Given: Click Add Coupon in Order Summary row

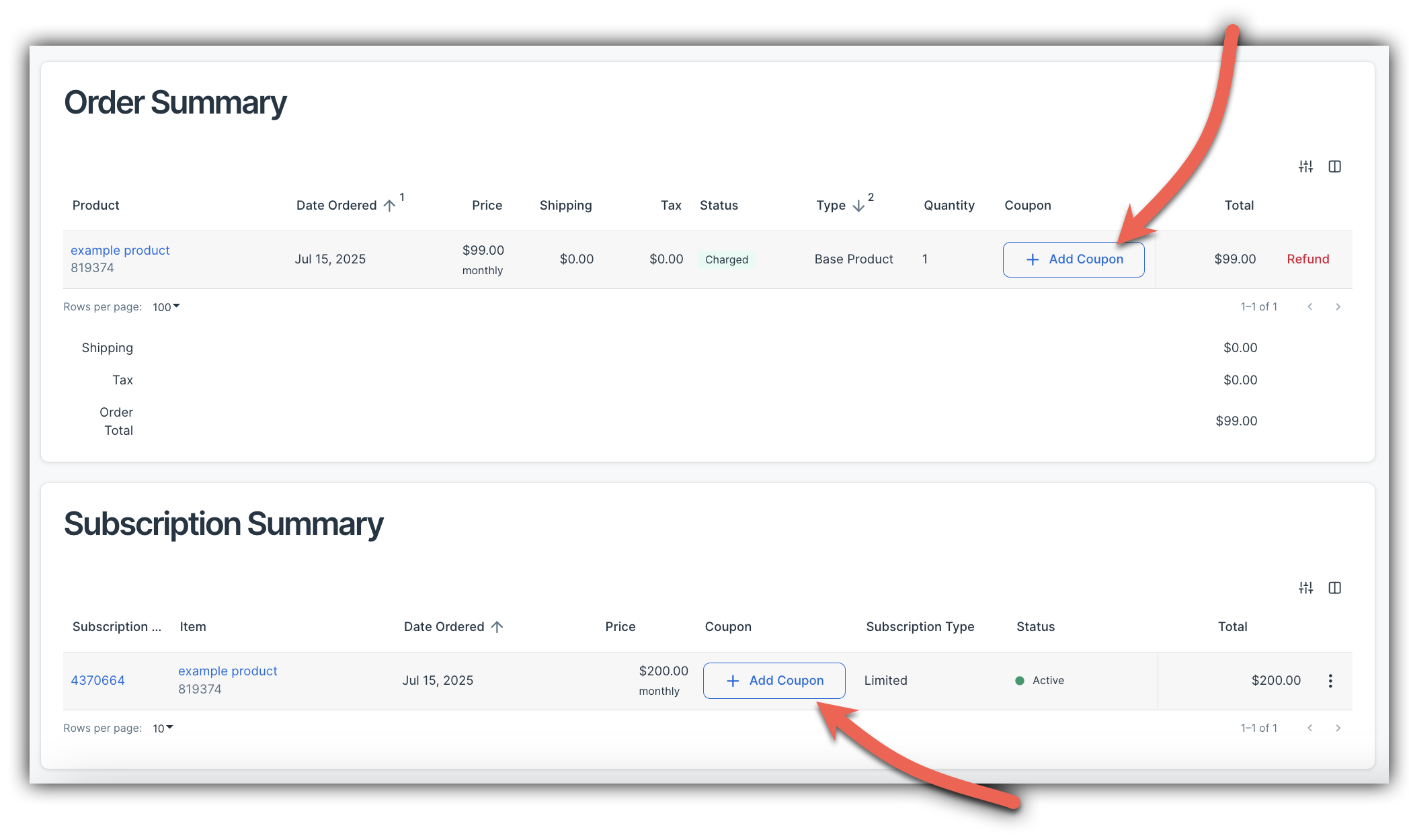Looking at the screenshot, I should coord(1074,259).
